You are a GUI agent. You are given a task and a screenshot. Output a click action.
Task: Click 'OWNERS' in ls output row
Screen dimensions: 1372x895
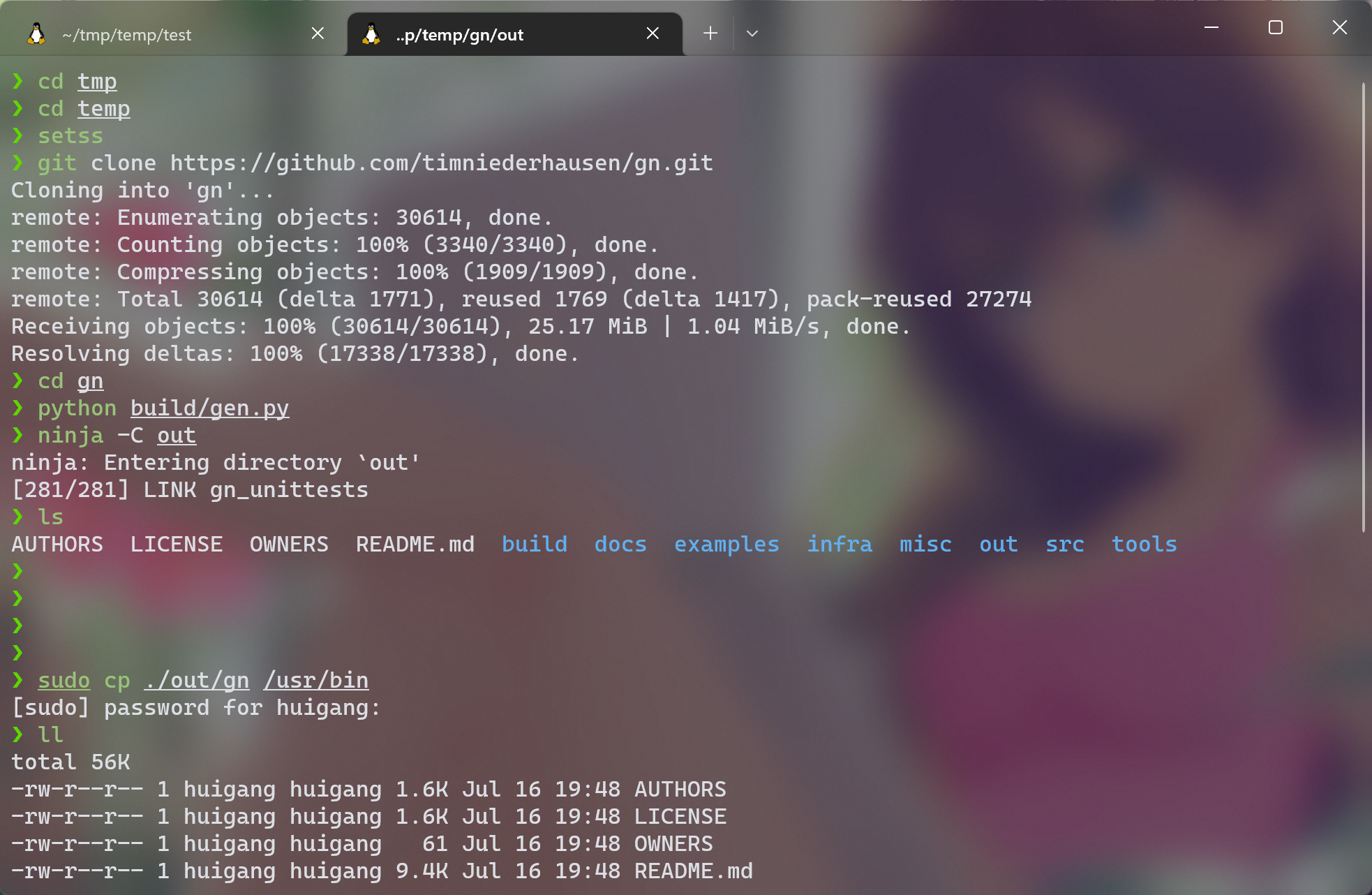[x=289, y=545]
